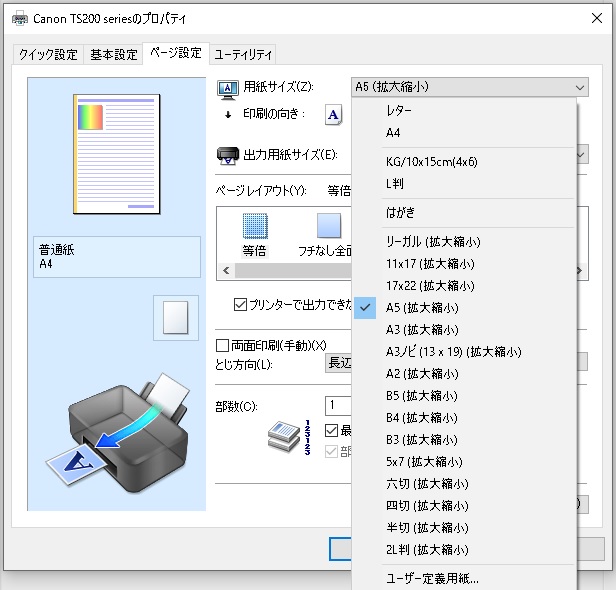Click the 部数 copies input field
616x590 pixels.
point(338,405)
